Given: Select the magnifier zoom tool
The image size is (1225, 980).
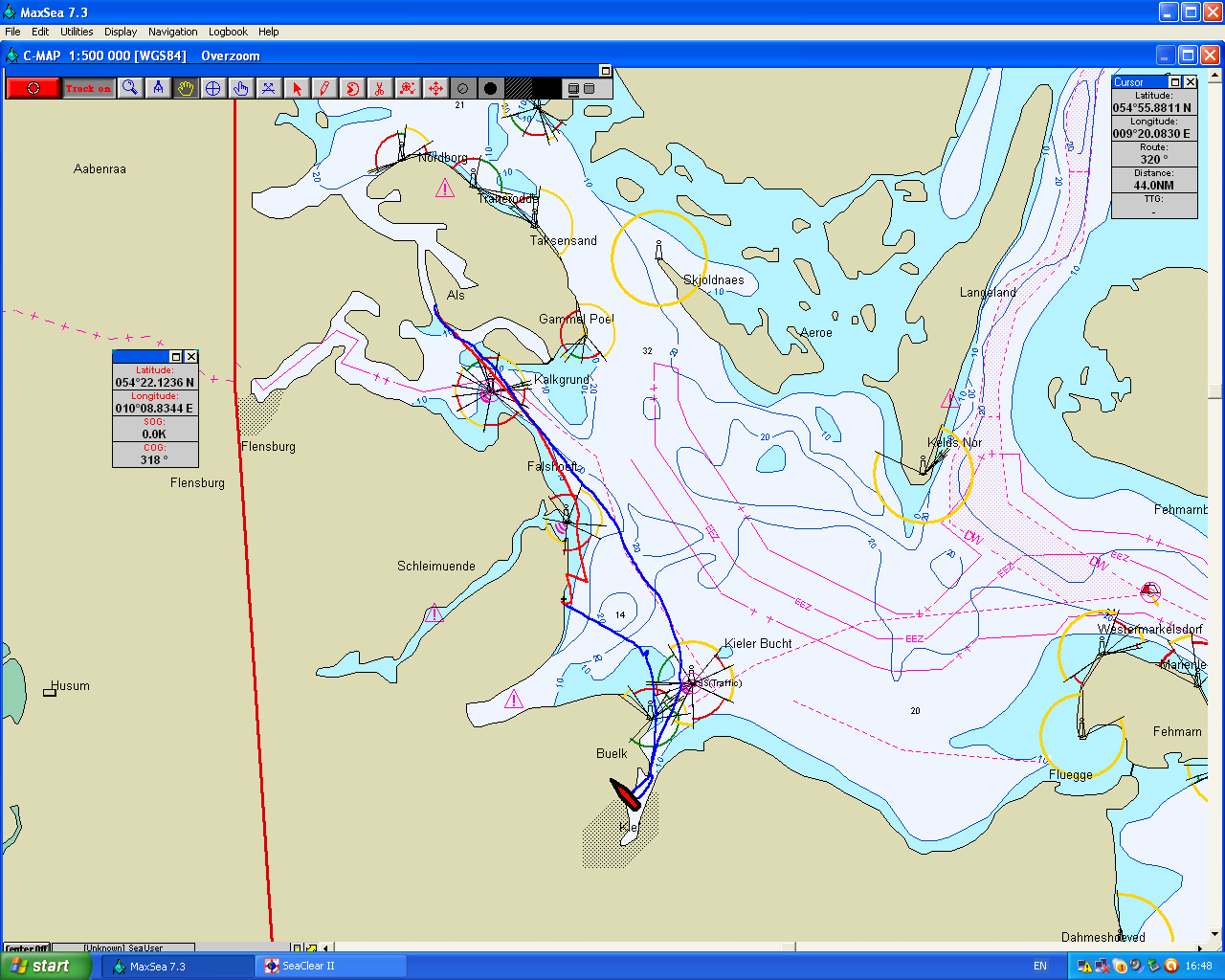Looking at the screenshot, I should [130, 88].
